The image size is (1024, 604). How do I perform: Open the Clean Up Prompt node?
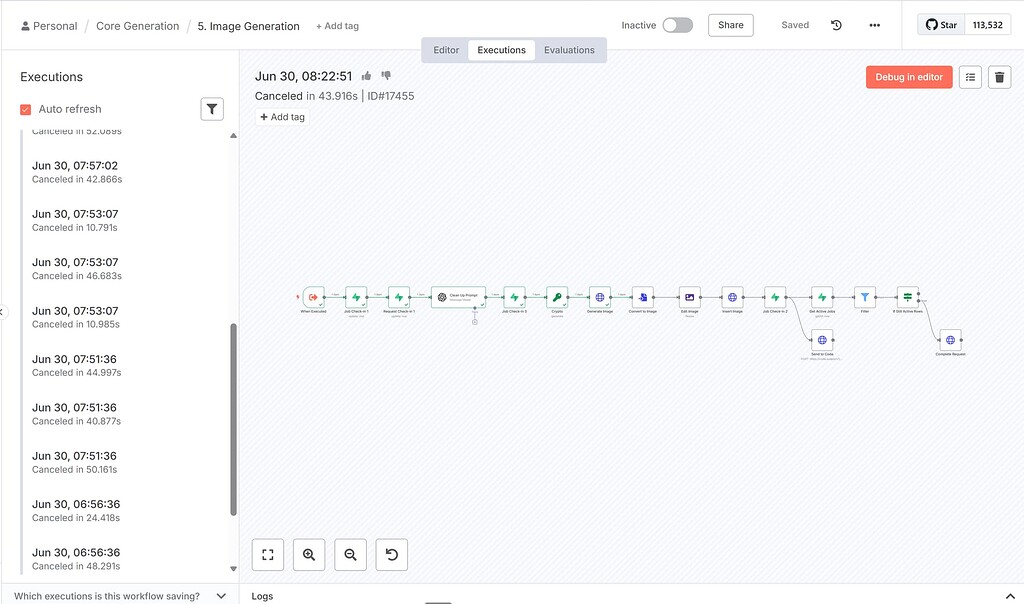pos(458,297)
